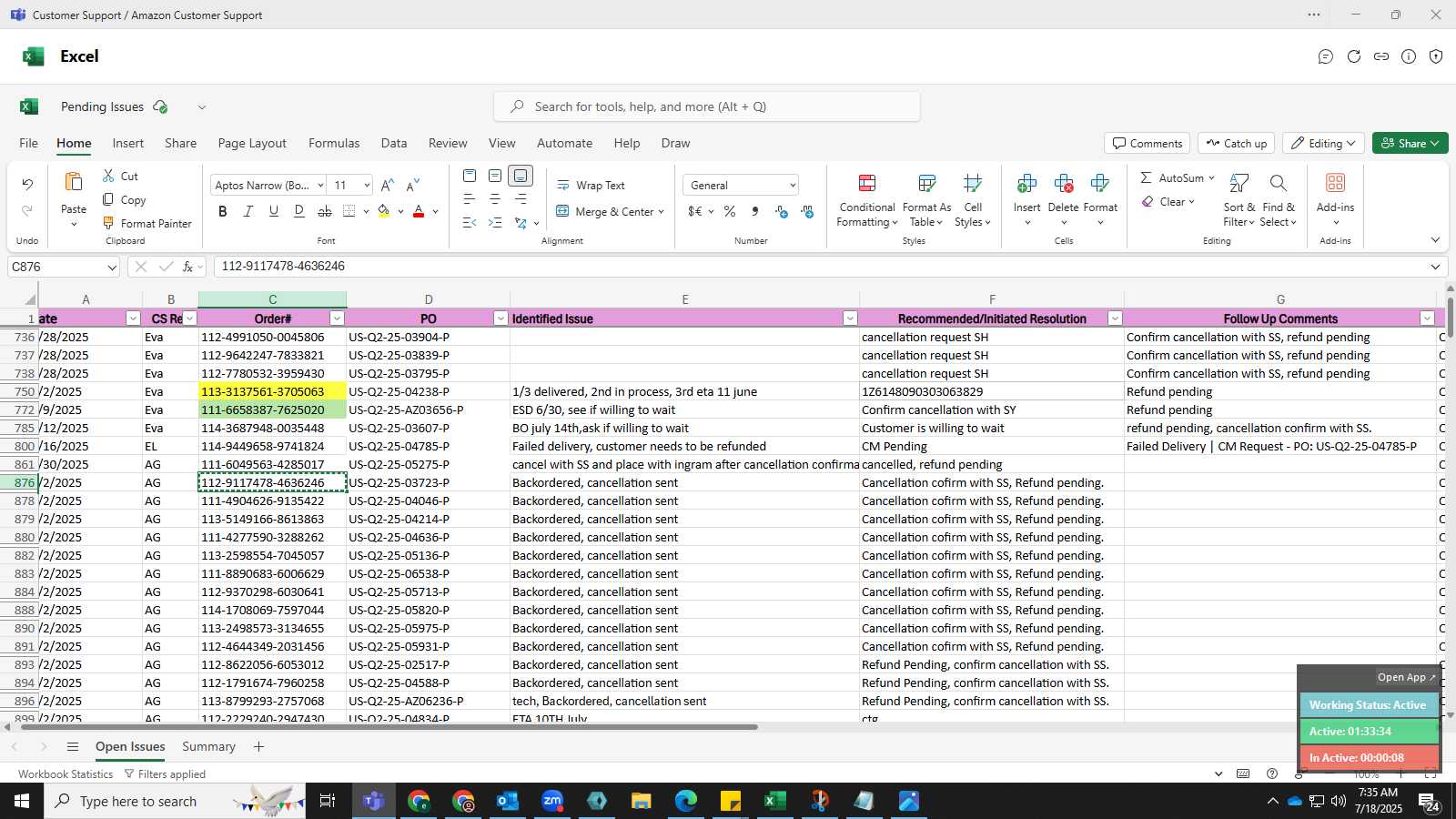Click the search box for tools and help
Image resolution: width=1456 pixels, height=819 pixels.
click(707, 106)
